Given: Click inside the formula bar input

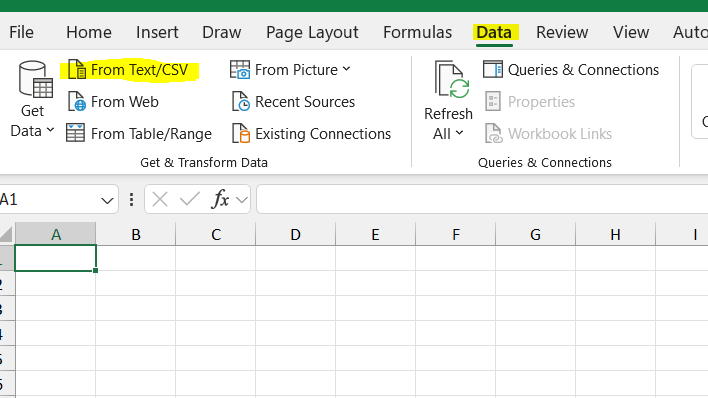Looking at the screenshot, I should click(482, 199).
